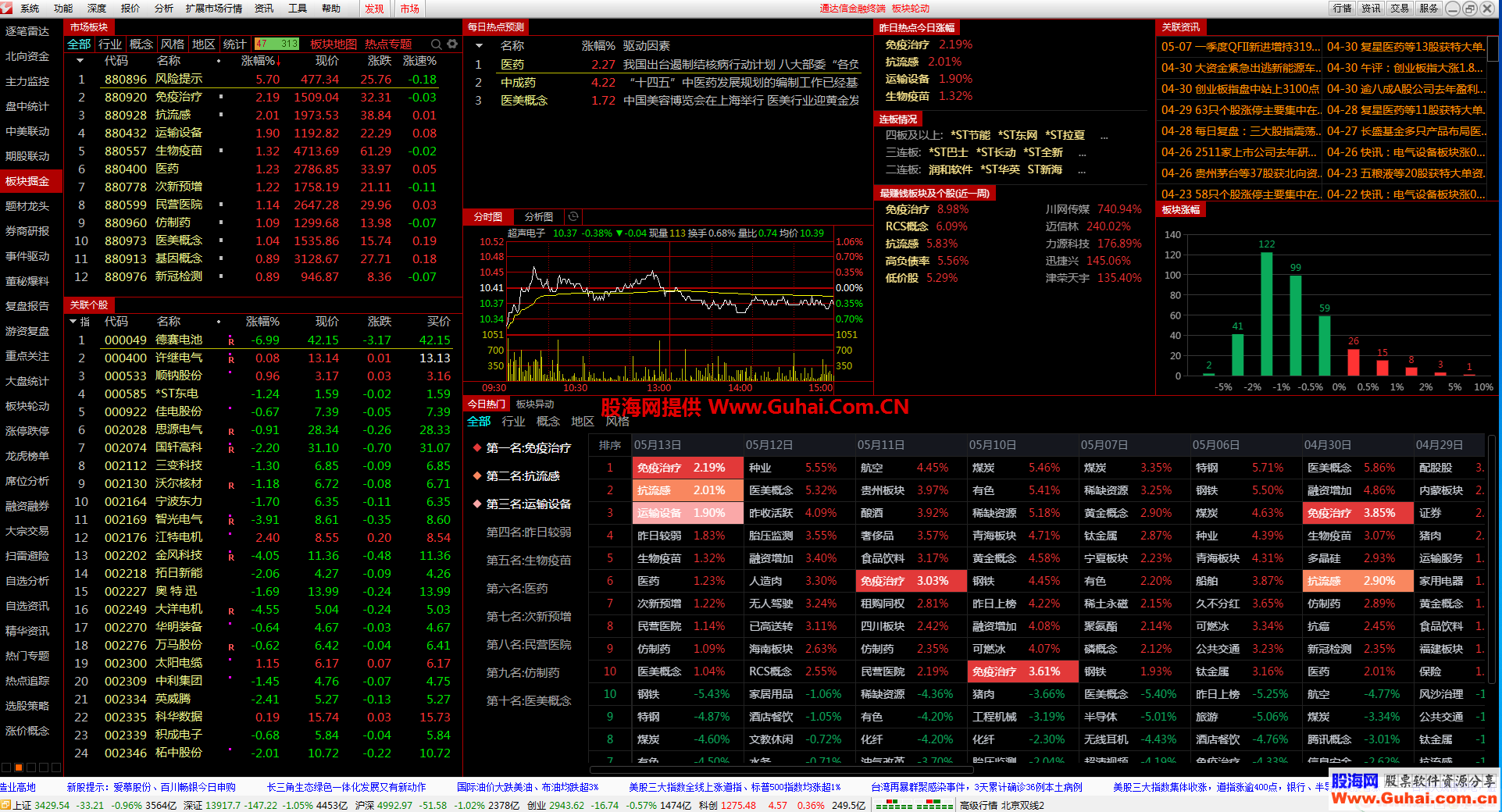This screenshot has width=1502, height=812.
Task: Open search magnifier in market sector panel
Action: 437,44
